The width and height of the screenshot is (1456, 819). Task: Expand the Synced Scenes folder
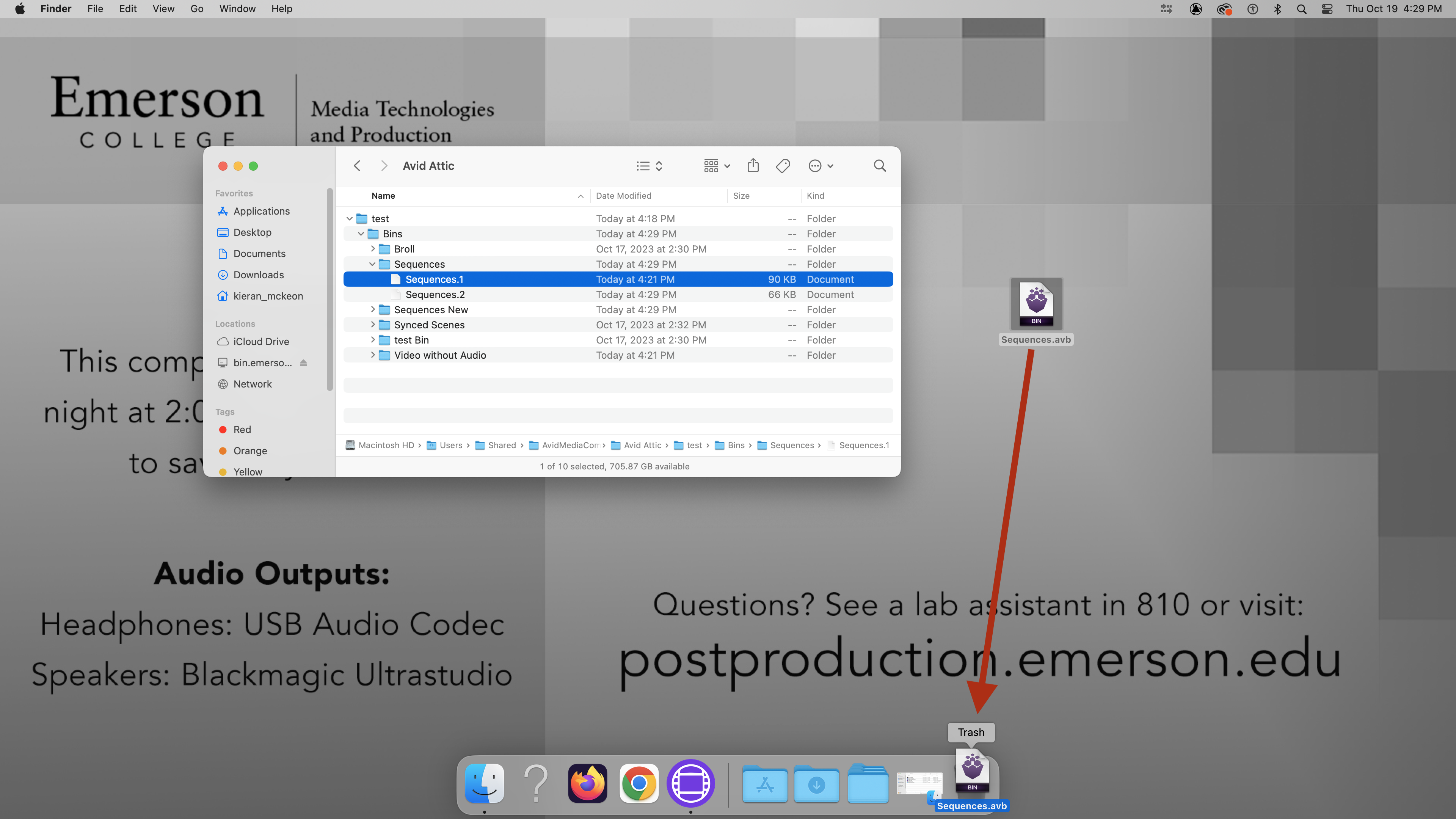[x=372, y=325]
